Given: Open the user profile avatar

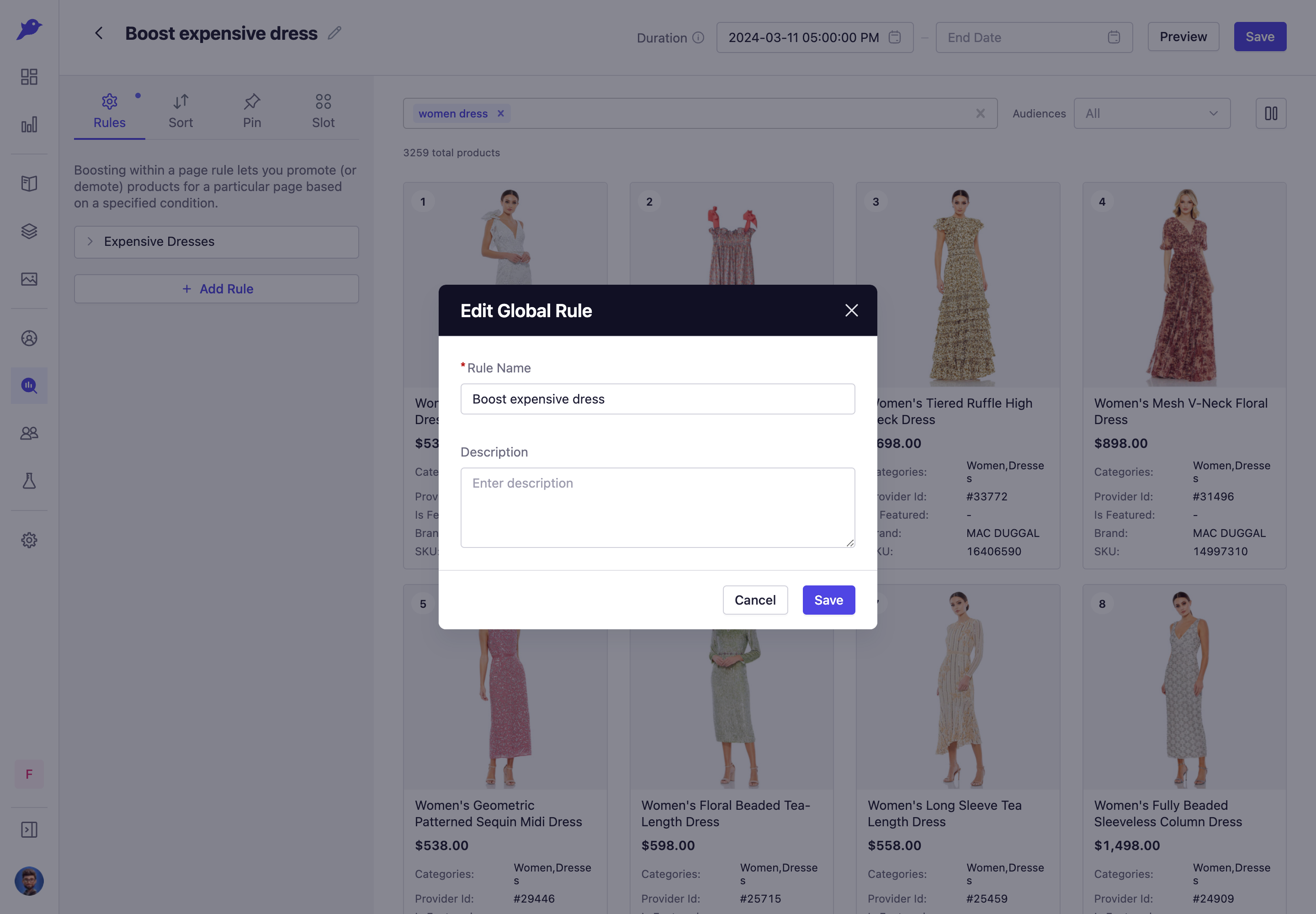Looking at the screenshot, I should coord(29,881).
